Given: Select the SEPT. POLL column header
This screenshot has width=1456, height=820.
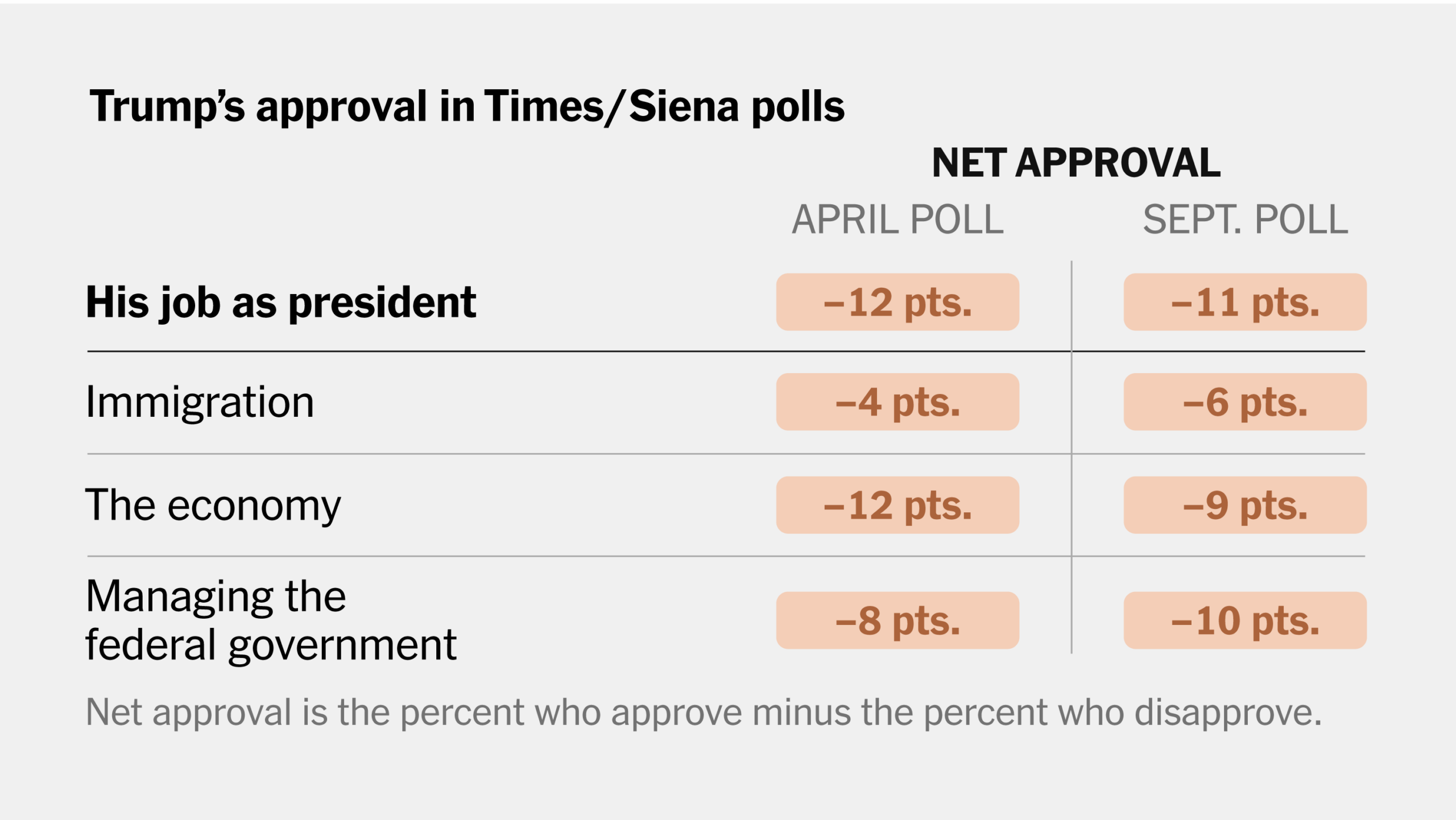Looking at the screenshot, I should [x=1245, y=220].
